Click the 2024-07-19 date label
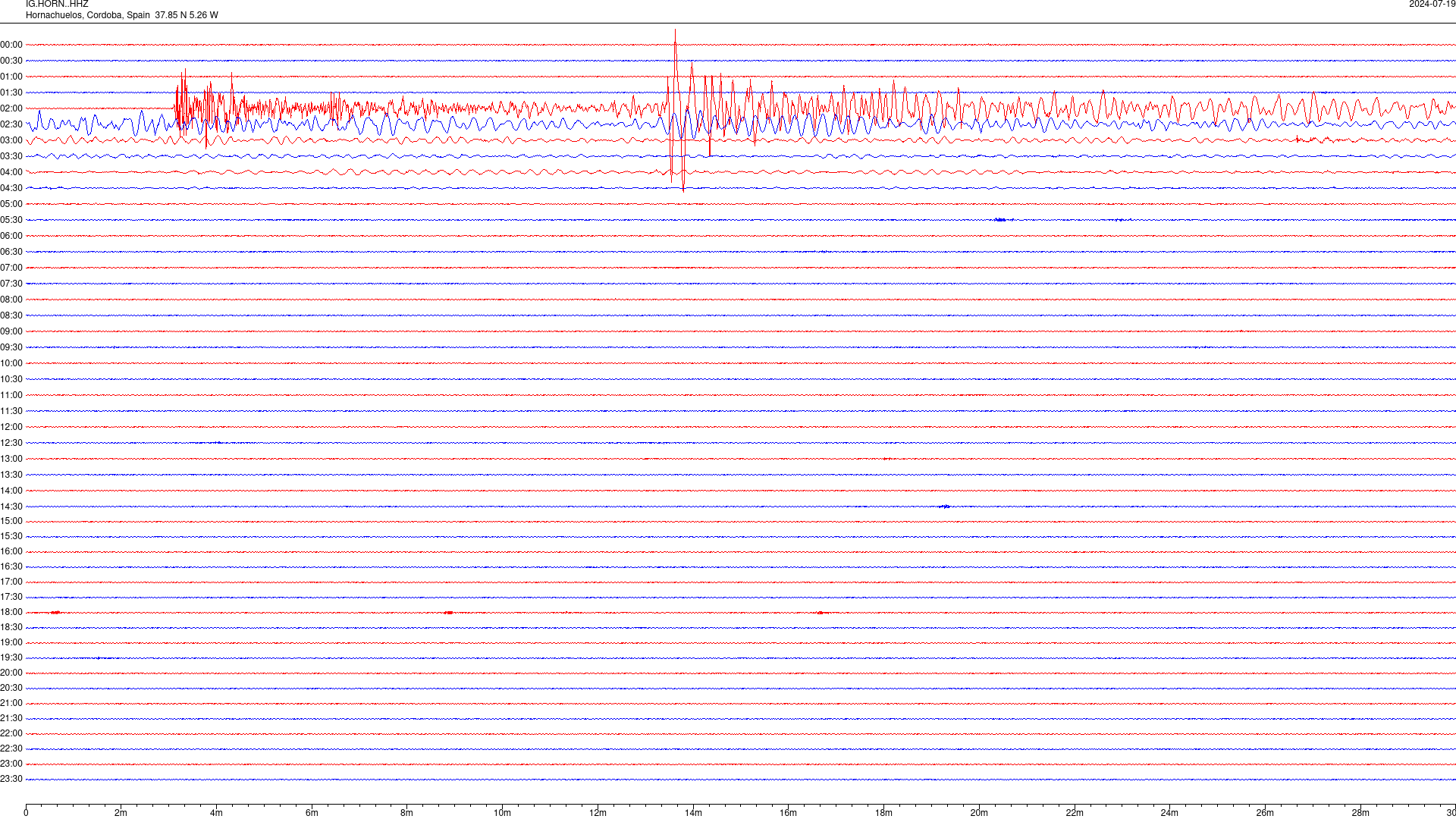 (1432, 4)
